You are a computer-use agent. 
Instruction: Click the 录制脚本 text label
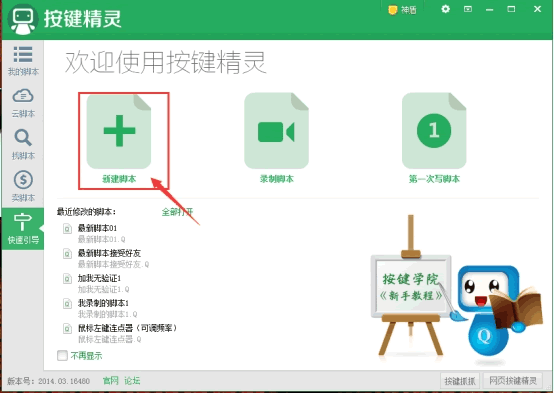277,179
